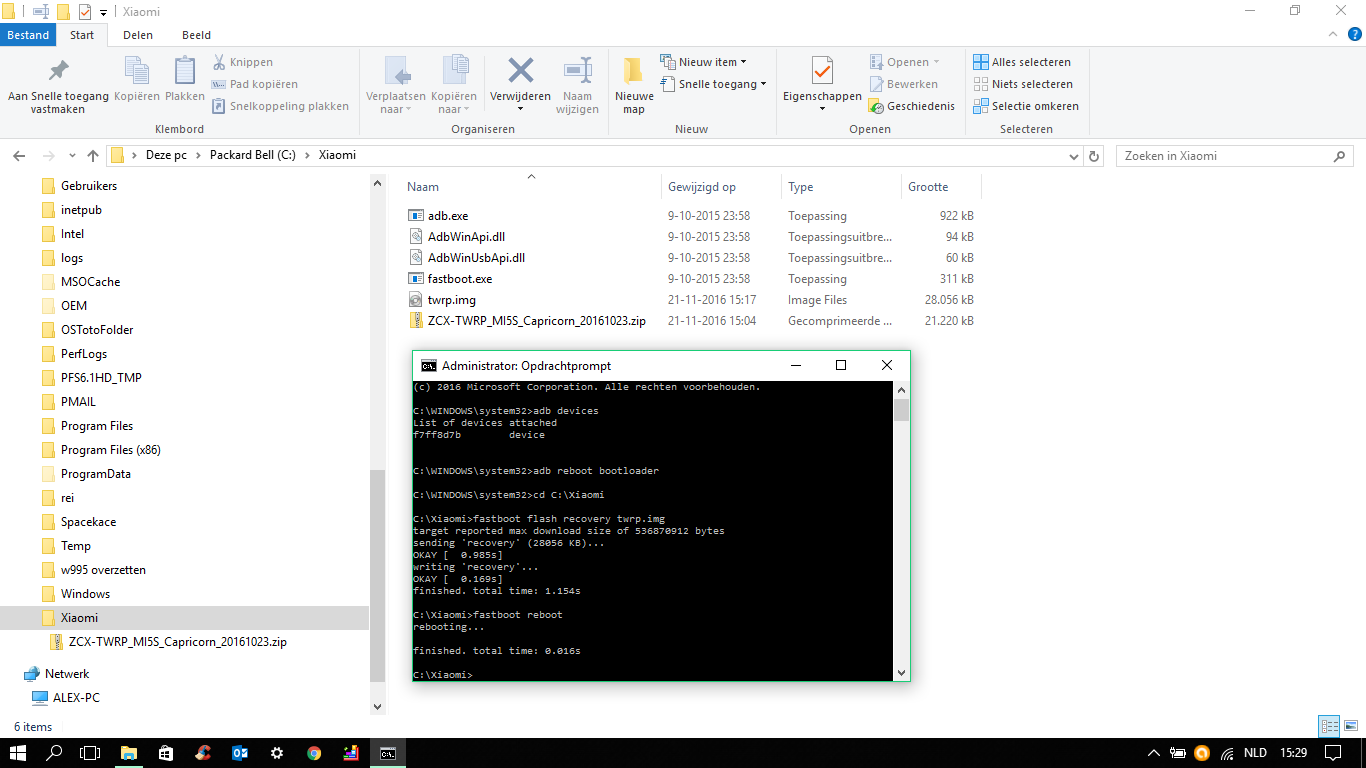Open Outlook from taskbar
The width and height of the screenshot is (1366, 768).
tap(240, 753)
